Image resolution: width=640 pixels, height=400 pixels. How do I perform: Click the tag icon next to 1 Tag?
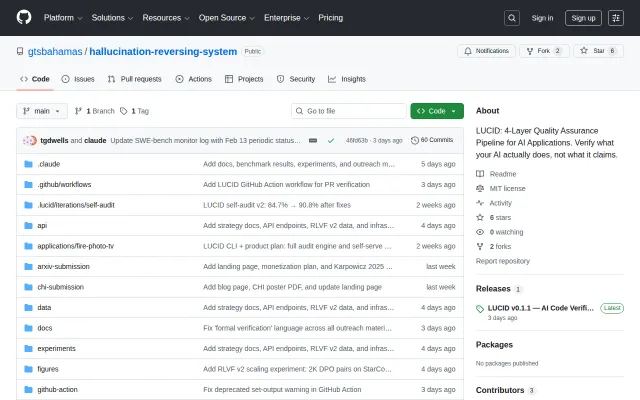coord(124,111)
